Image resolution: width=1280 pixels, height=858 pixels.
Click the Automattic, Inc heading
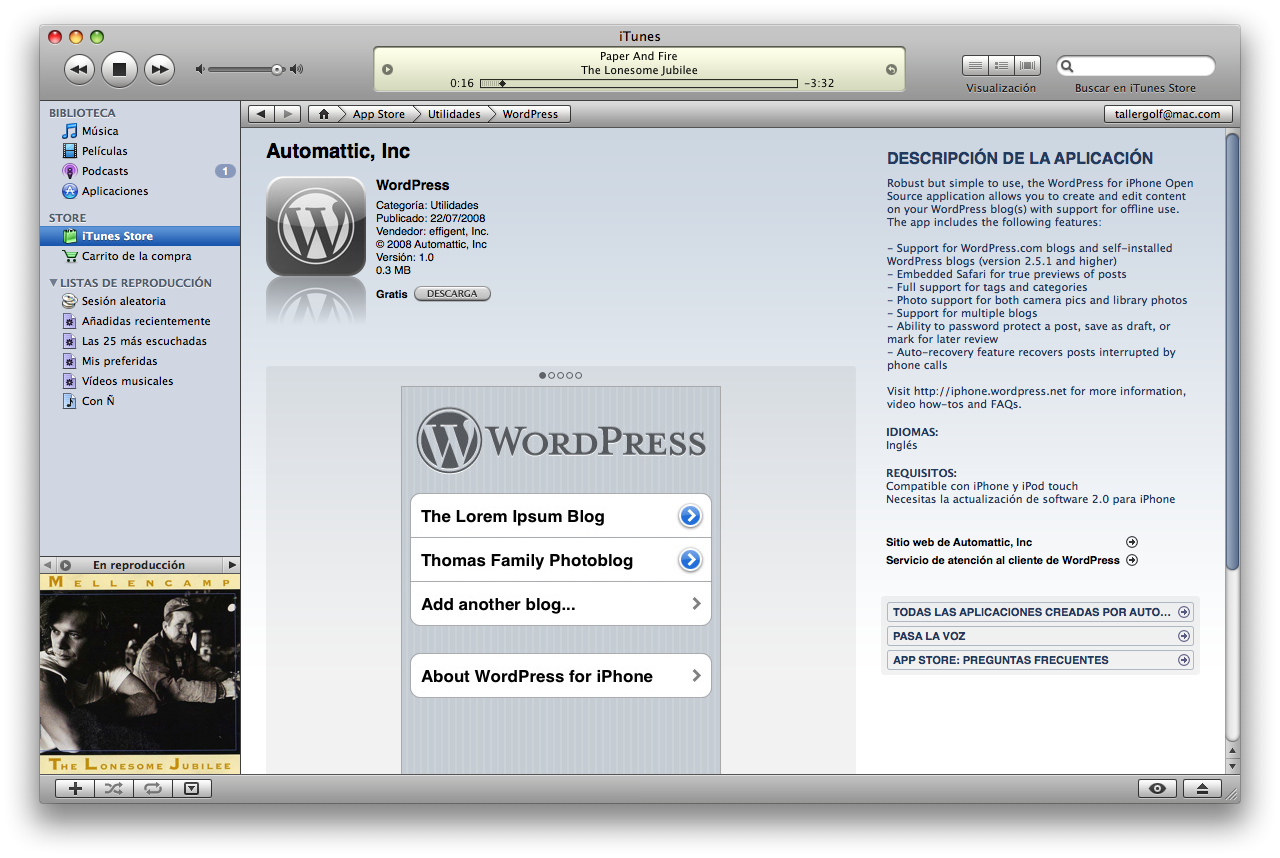338,152
